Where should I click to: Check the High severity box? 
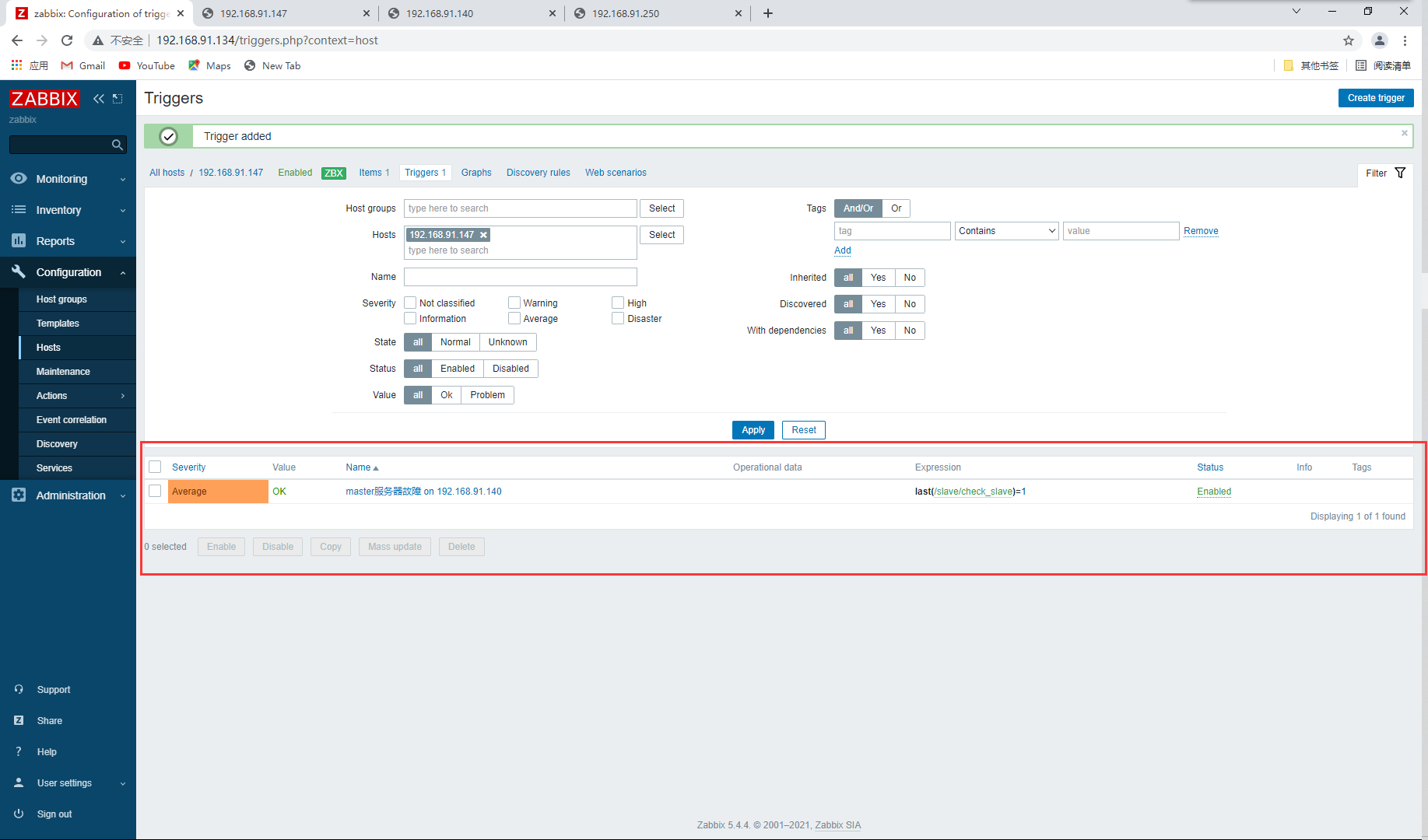(618, 303)
